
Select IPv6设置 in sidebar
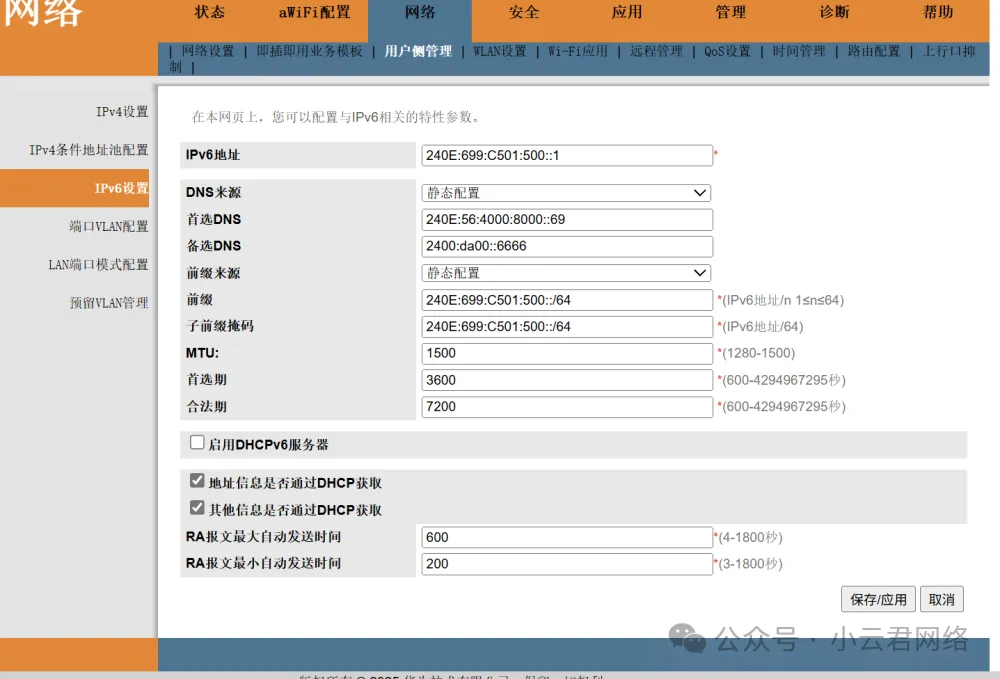(x=75, y=188)
